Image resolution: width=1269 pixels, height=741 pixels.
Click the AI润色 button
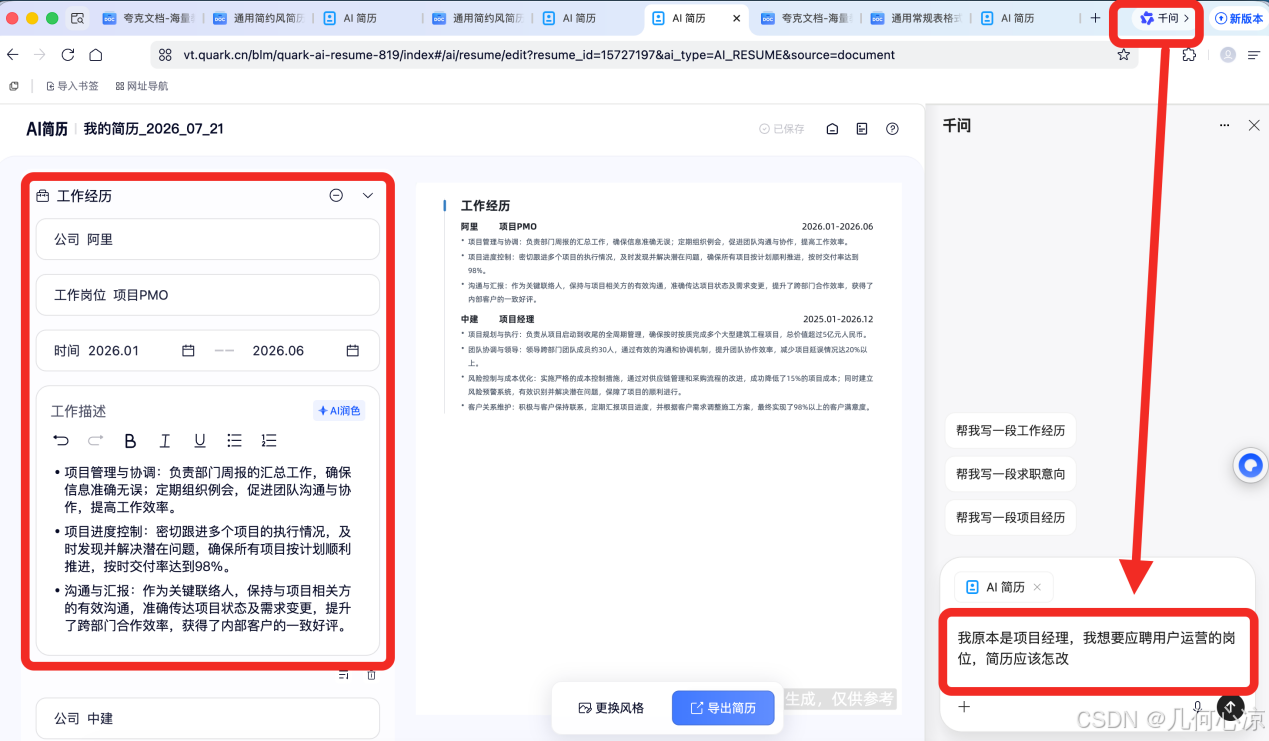pos(339,411)
